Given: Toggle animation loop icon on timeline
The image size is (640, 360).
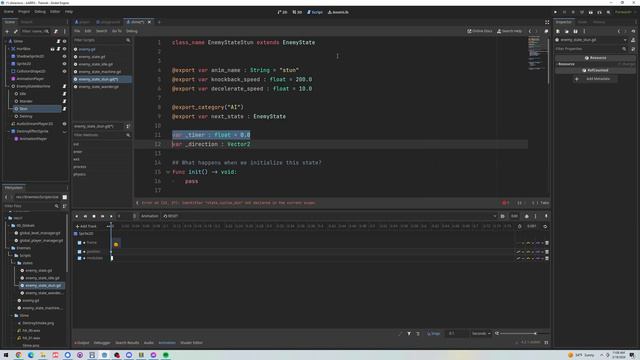Looking at the screenshot, I should 545,226.
